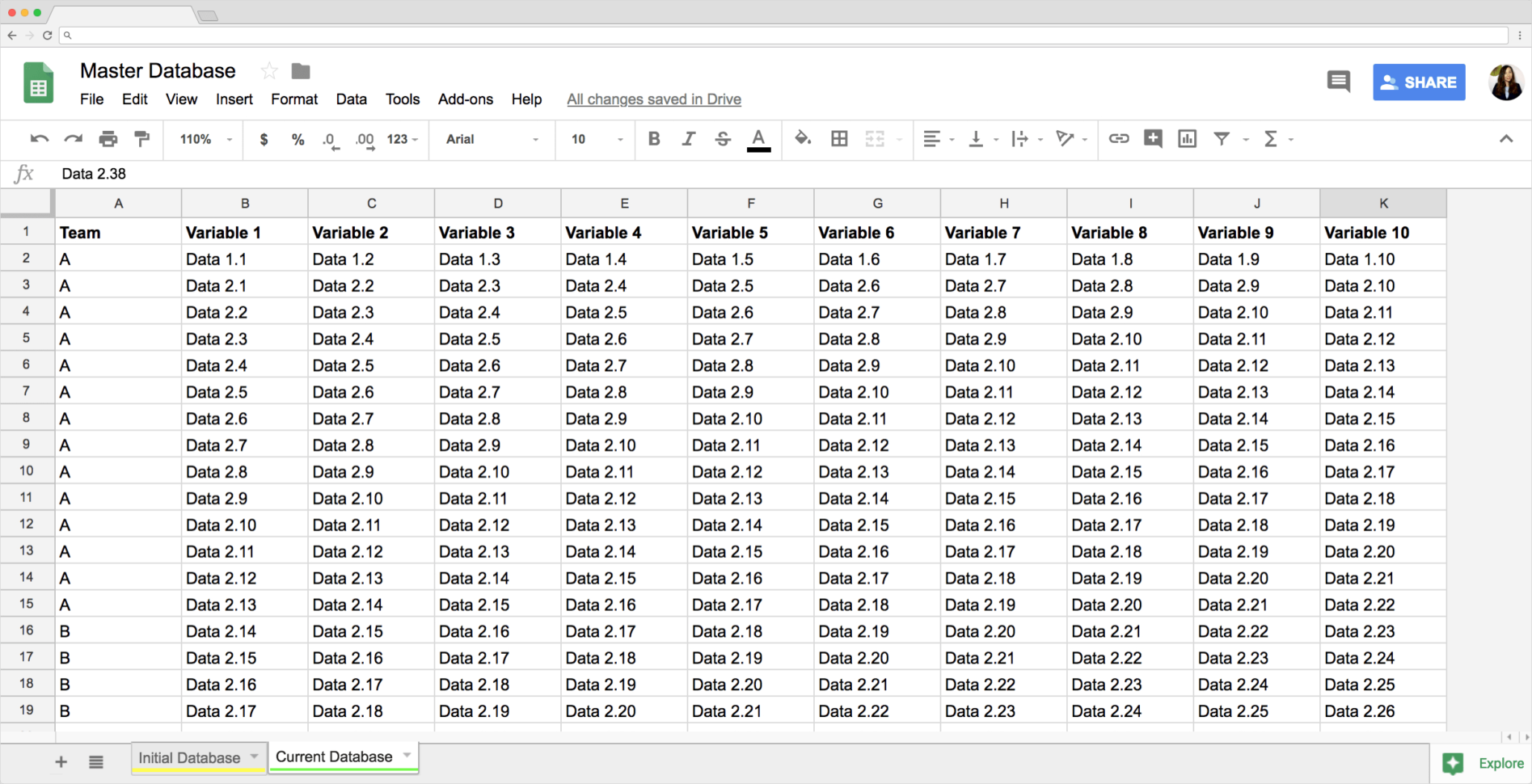Open the 110% zoom dropdown

pyautogui.click(x=202, y=138)
